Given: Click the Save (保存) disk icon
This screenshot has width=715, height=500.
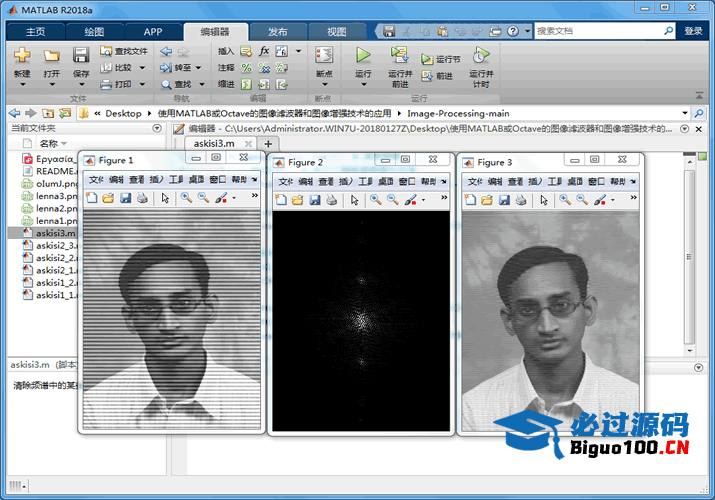Looking at the screenshot, I should click(x=81, y=55).
